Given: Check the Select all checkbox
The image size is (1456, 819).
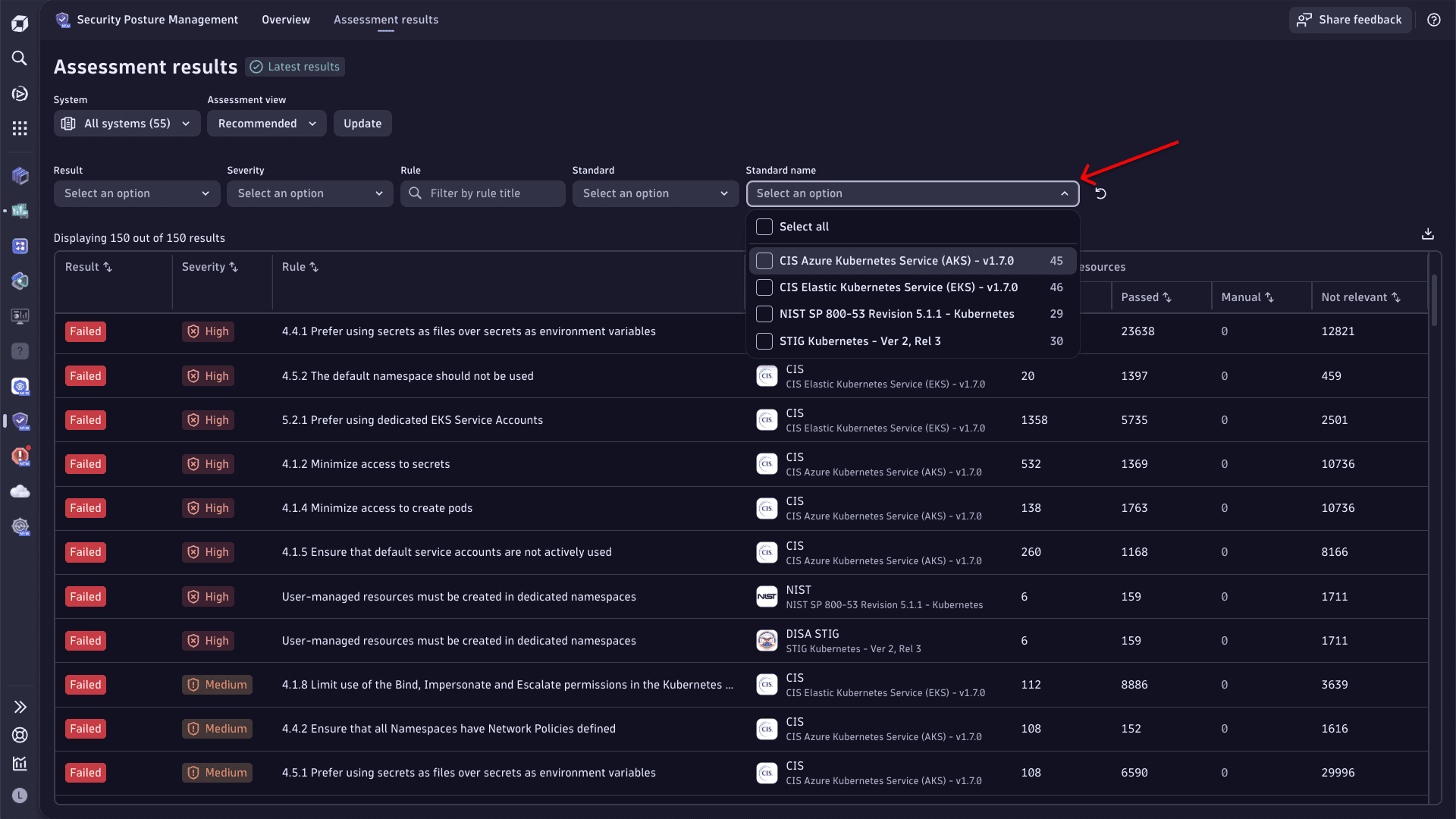Looking at the screenshot, I should (x=764, y=227).
